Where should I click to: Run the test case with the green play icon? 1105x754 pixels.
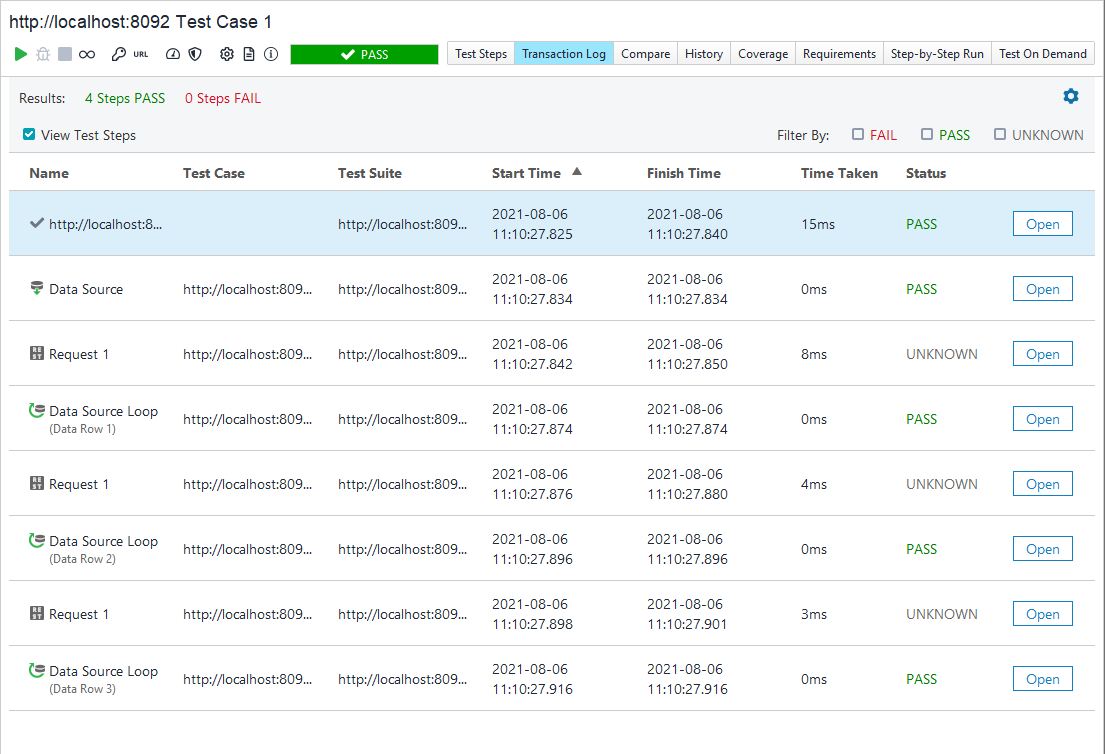[20, 54]
